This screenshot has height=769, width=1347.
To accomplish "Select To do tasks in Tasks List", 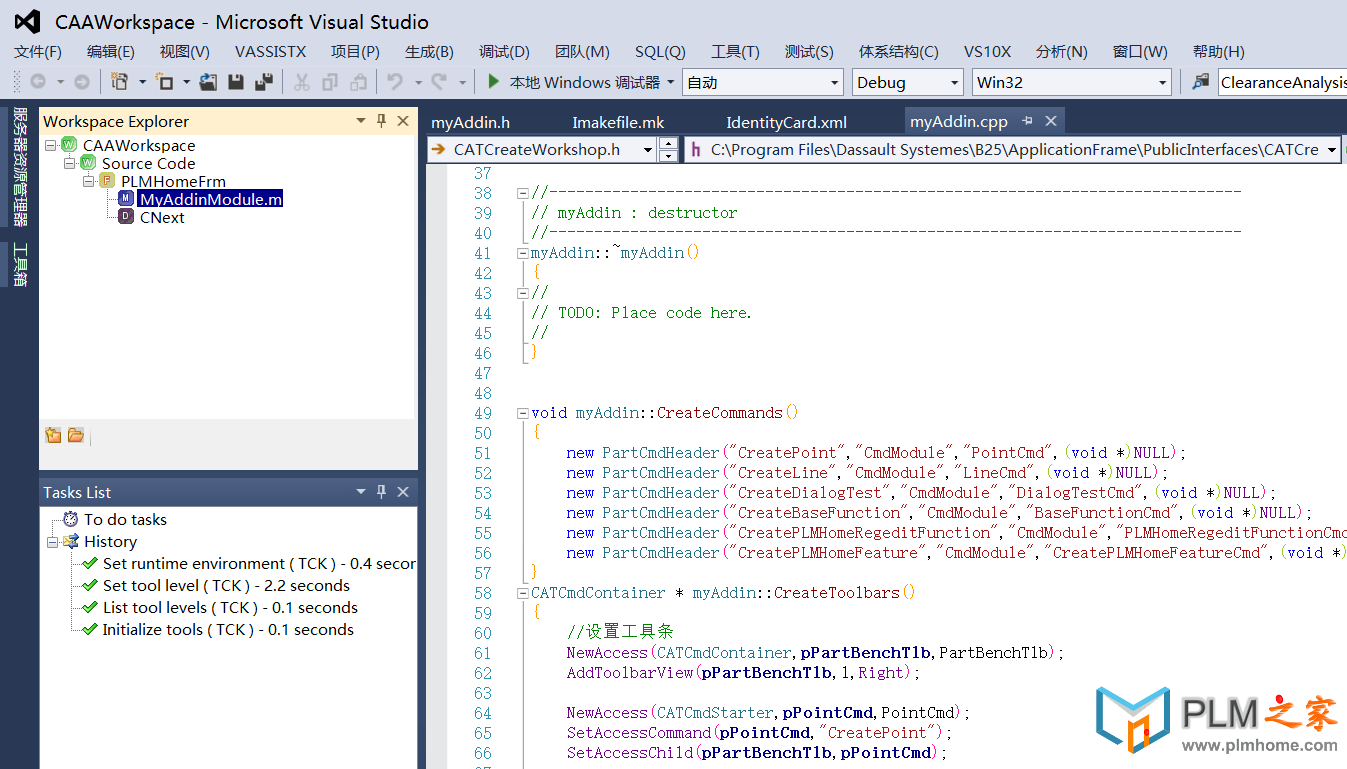I will point(125,519).
